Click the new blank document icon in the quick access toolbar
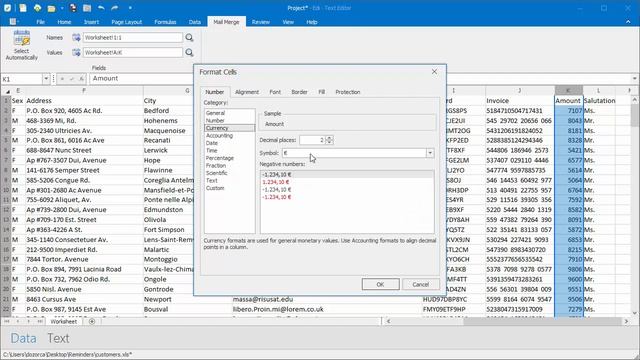 pos(23,8)
